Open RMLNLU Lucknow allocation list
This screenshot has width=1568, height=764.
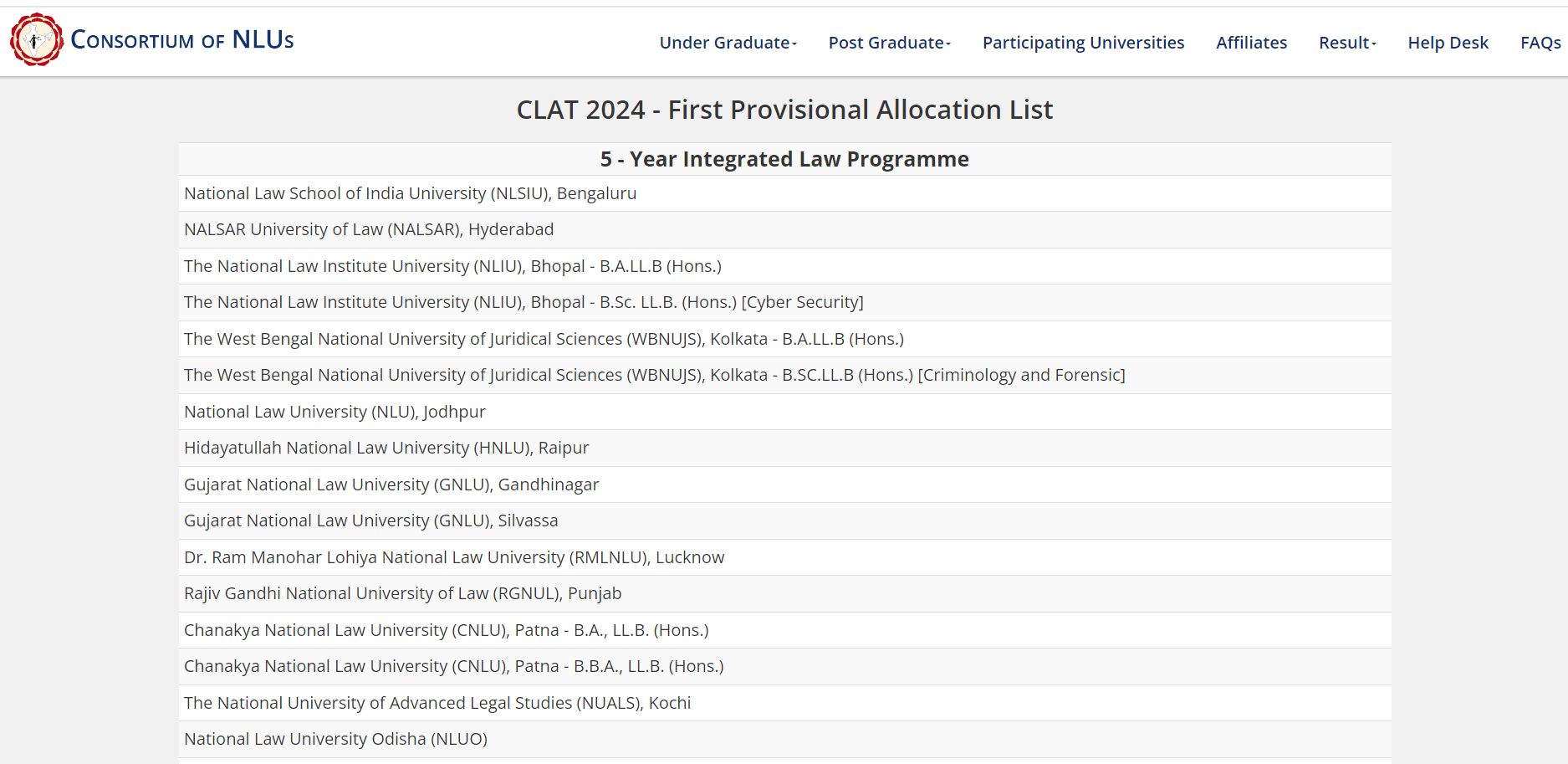click(x=454, y=557)
